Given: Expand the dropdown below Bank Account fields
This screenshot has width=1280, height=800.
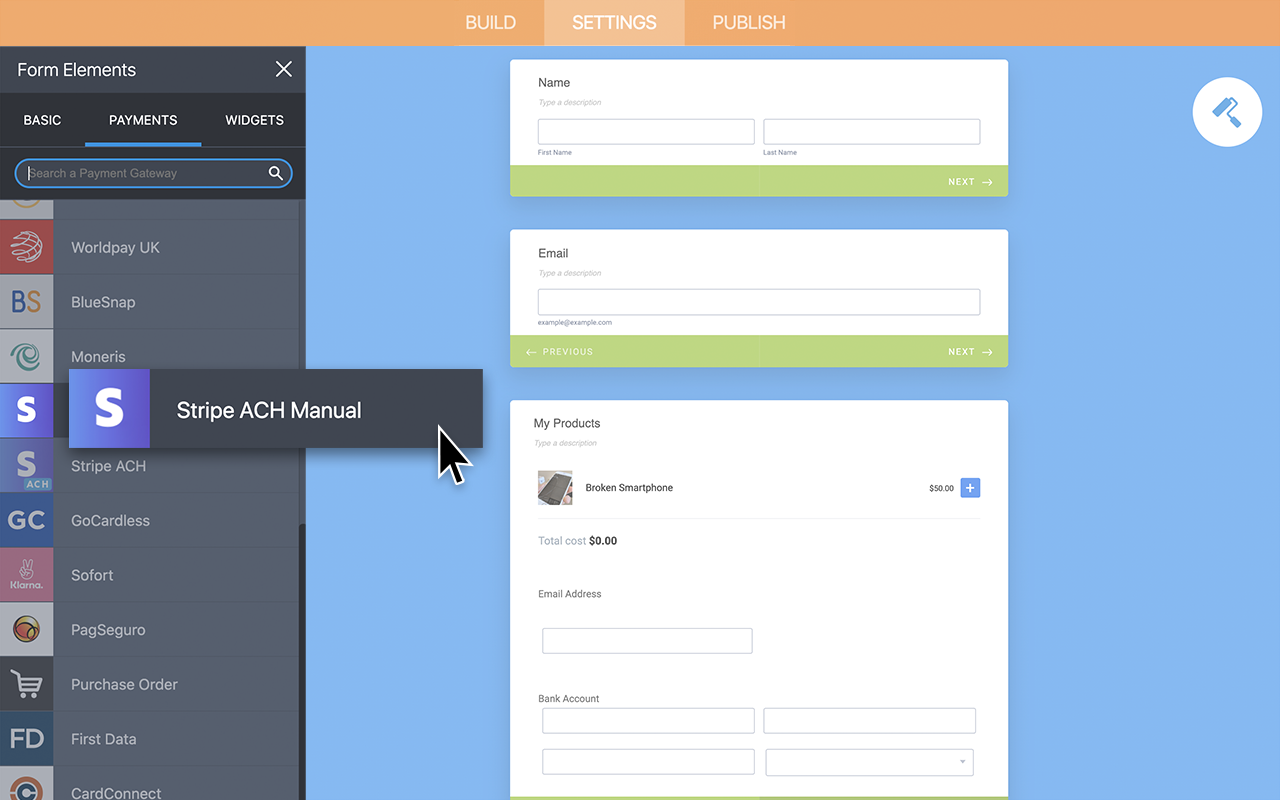Looking at the screenshot, I should [868, 762].
